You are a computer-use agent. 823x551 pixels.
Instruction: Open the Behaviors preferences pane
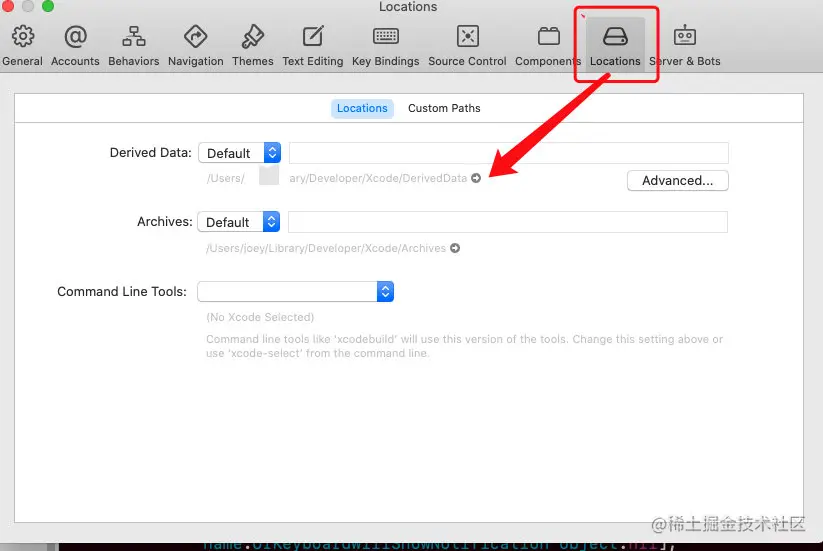coord(133,46)
